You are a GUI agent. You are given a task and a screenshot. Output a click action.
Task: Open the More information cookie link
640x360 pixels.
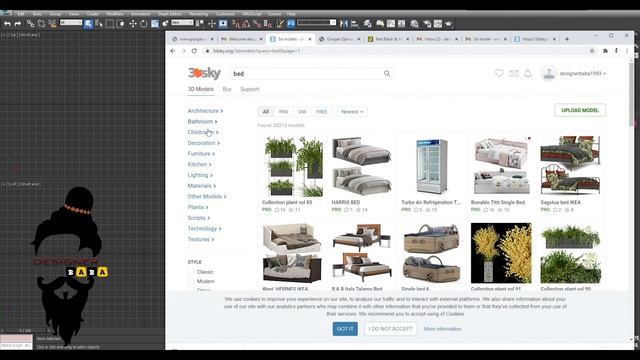[x=442, y=329]
